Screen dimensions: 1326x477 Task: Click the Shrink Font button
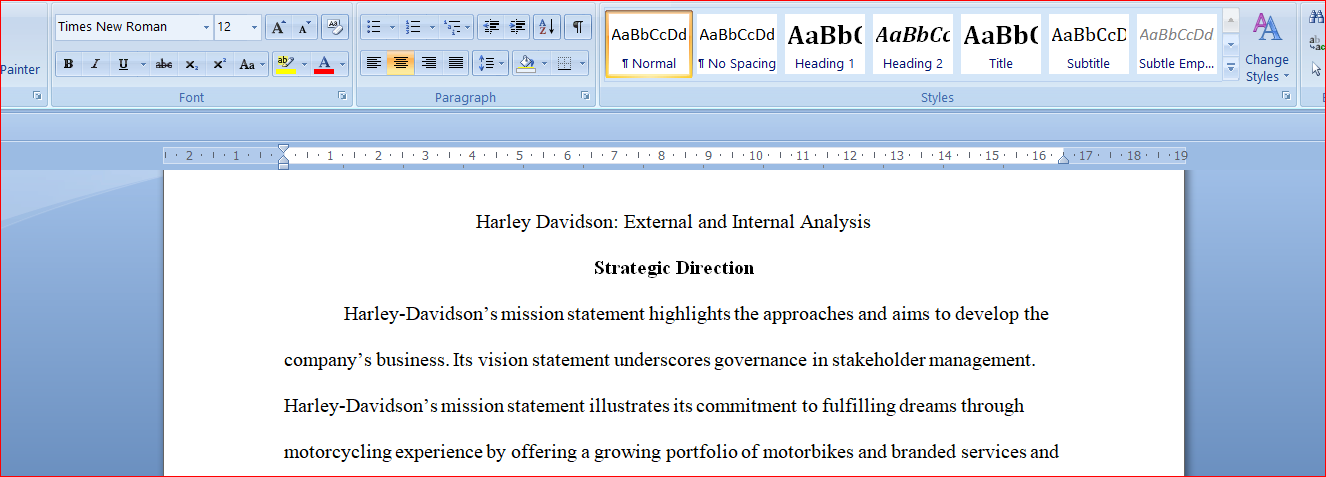click(x=303, y=27)
